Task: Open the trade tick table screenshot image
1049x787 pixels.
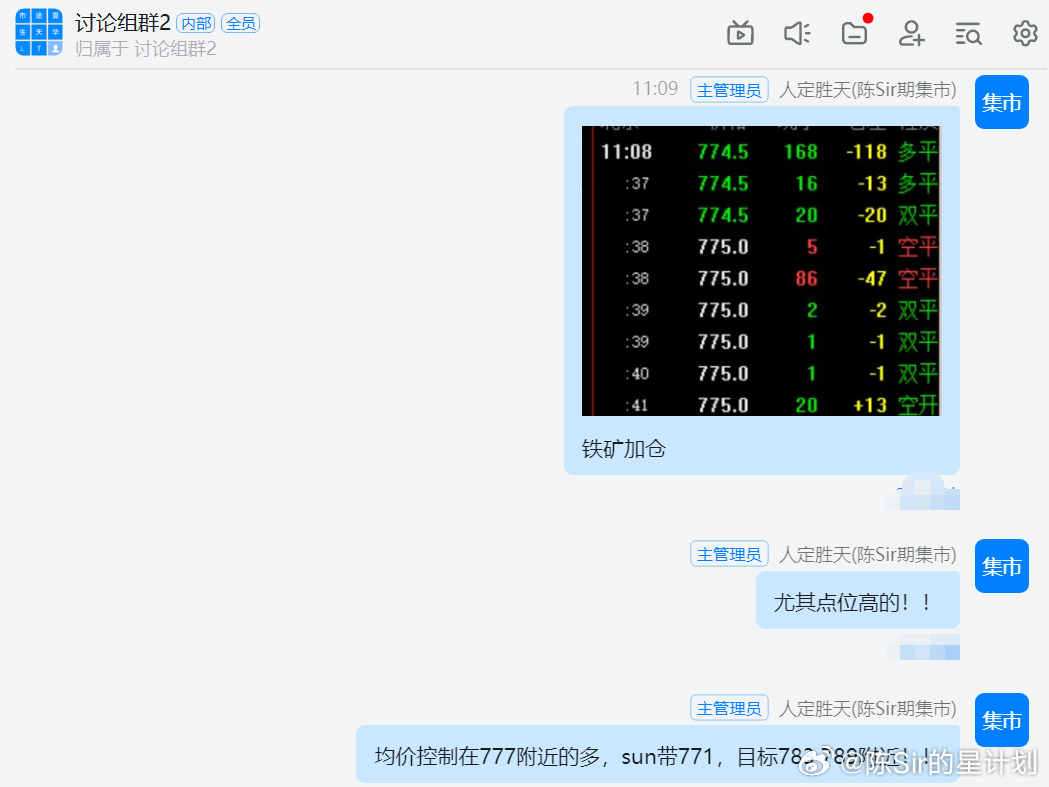Action: coord(761,270)
